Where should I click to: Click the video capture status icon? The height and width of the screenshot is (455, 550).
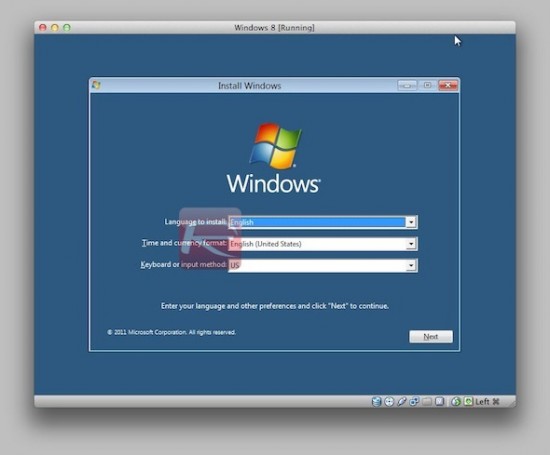click(440, 401)
